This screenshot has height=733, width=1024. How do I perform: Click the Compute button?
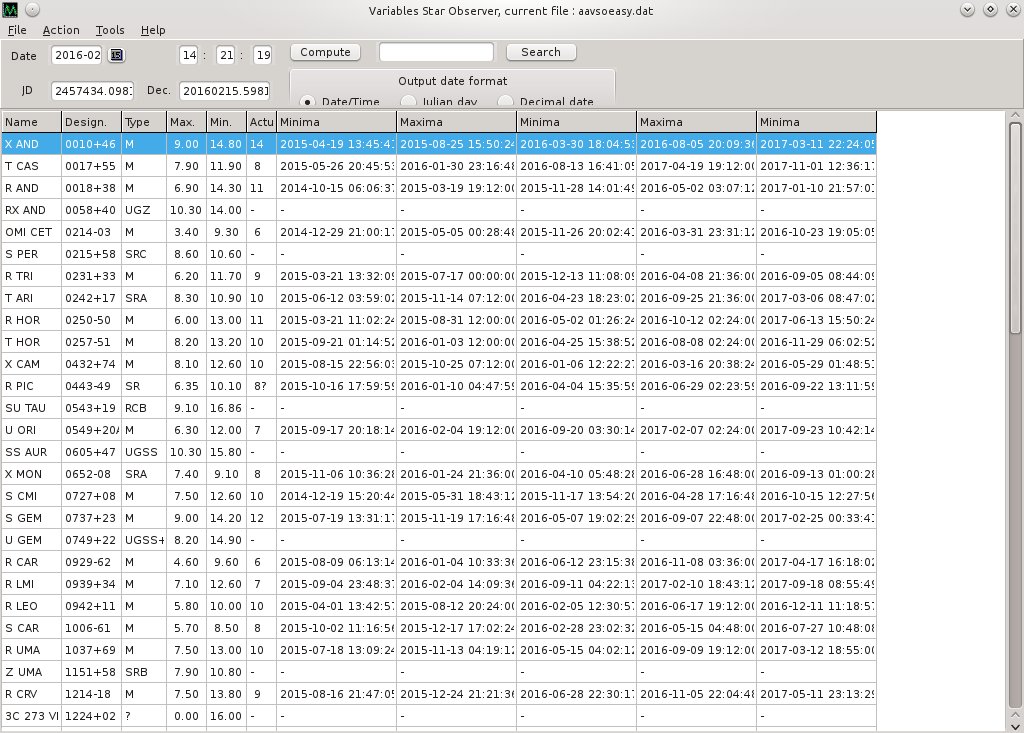[x=325, y=52]
